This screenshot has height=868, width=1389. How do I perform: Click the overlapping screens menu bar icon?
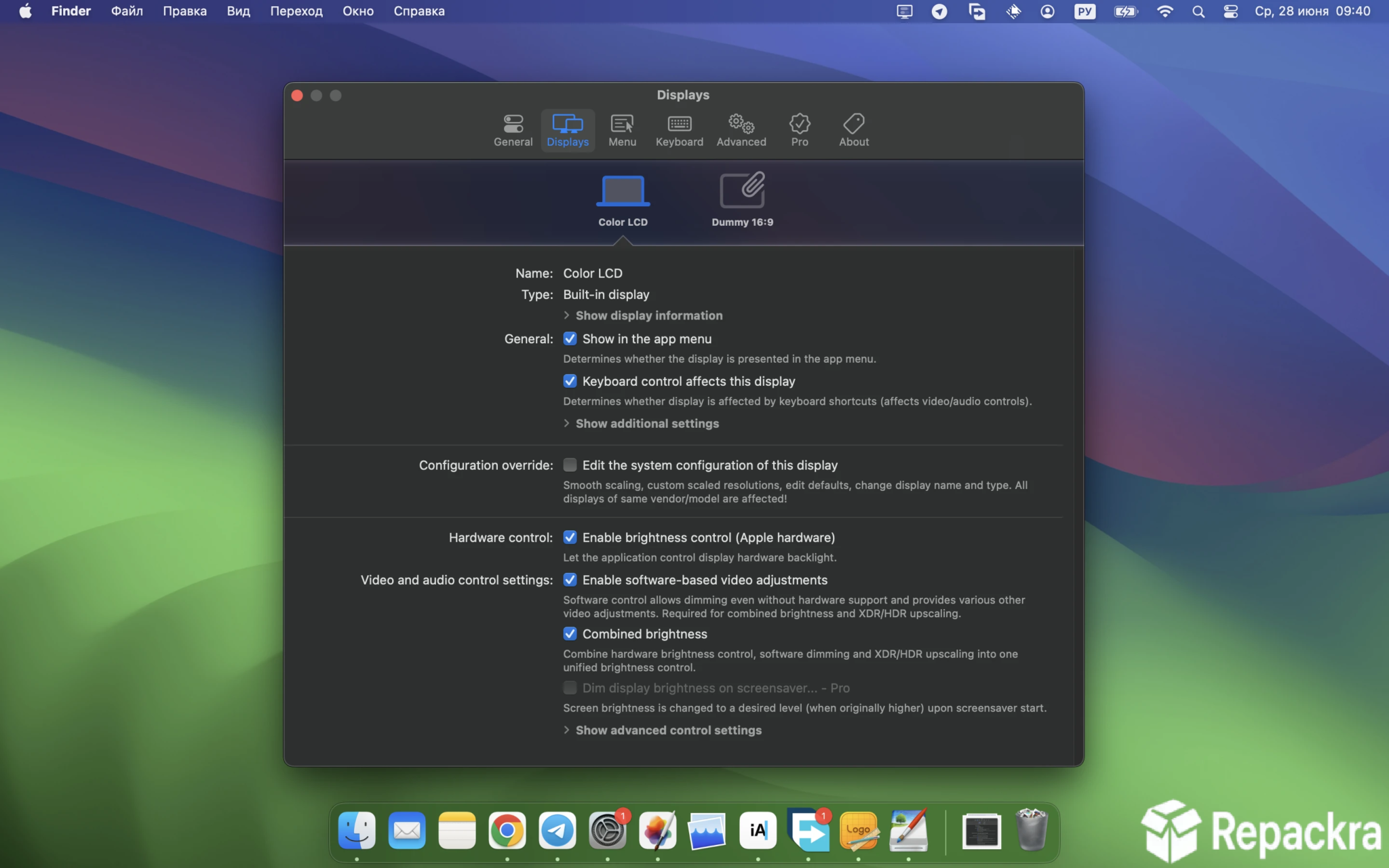point(977,12)
